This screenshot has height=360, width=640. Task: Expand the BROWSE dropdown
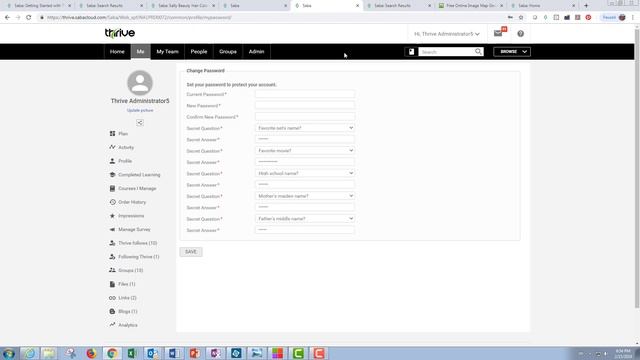512,52
